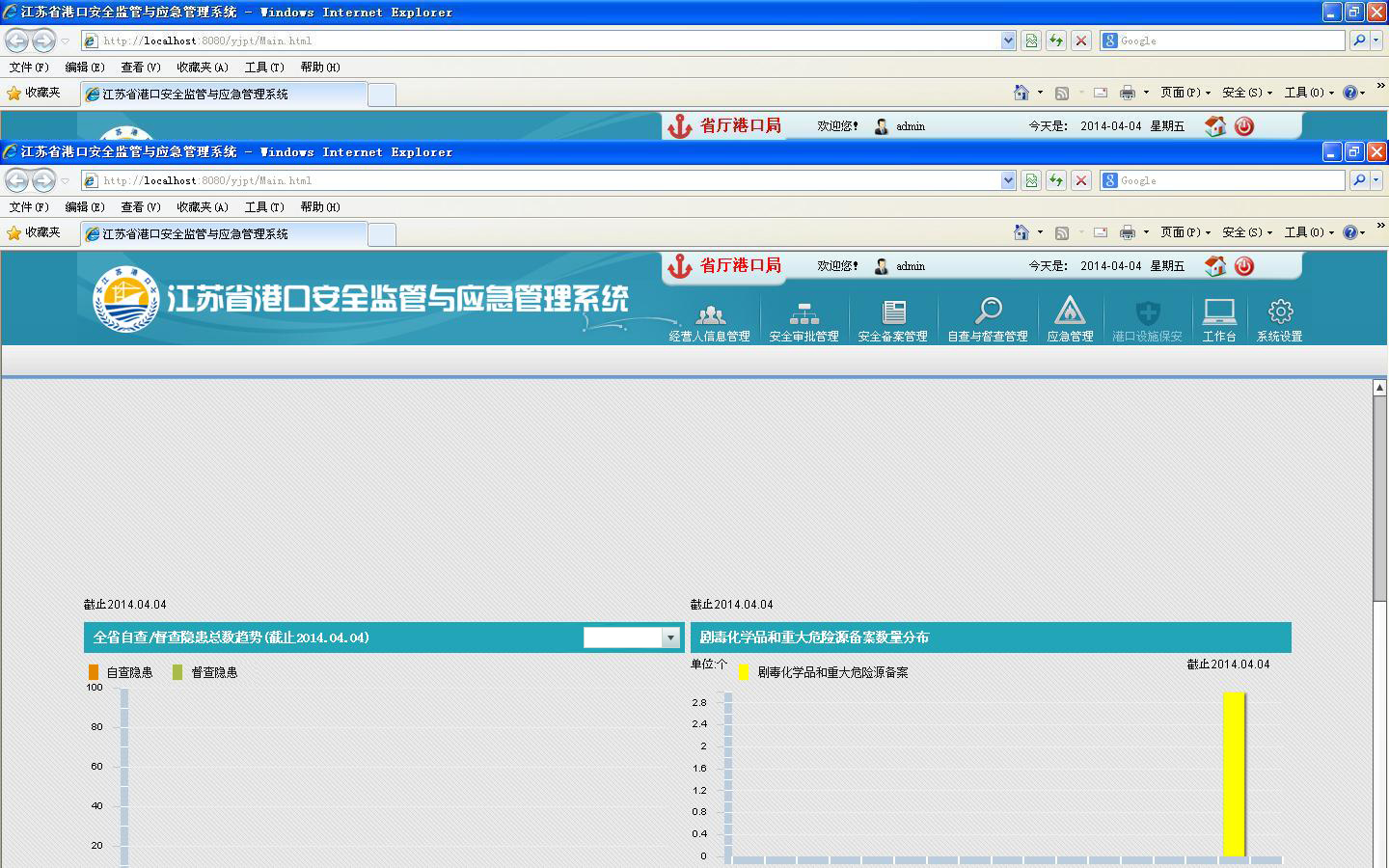Toggle the 督查隐患 legend series

coord(205,672)
